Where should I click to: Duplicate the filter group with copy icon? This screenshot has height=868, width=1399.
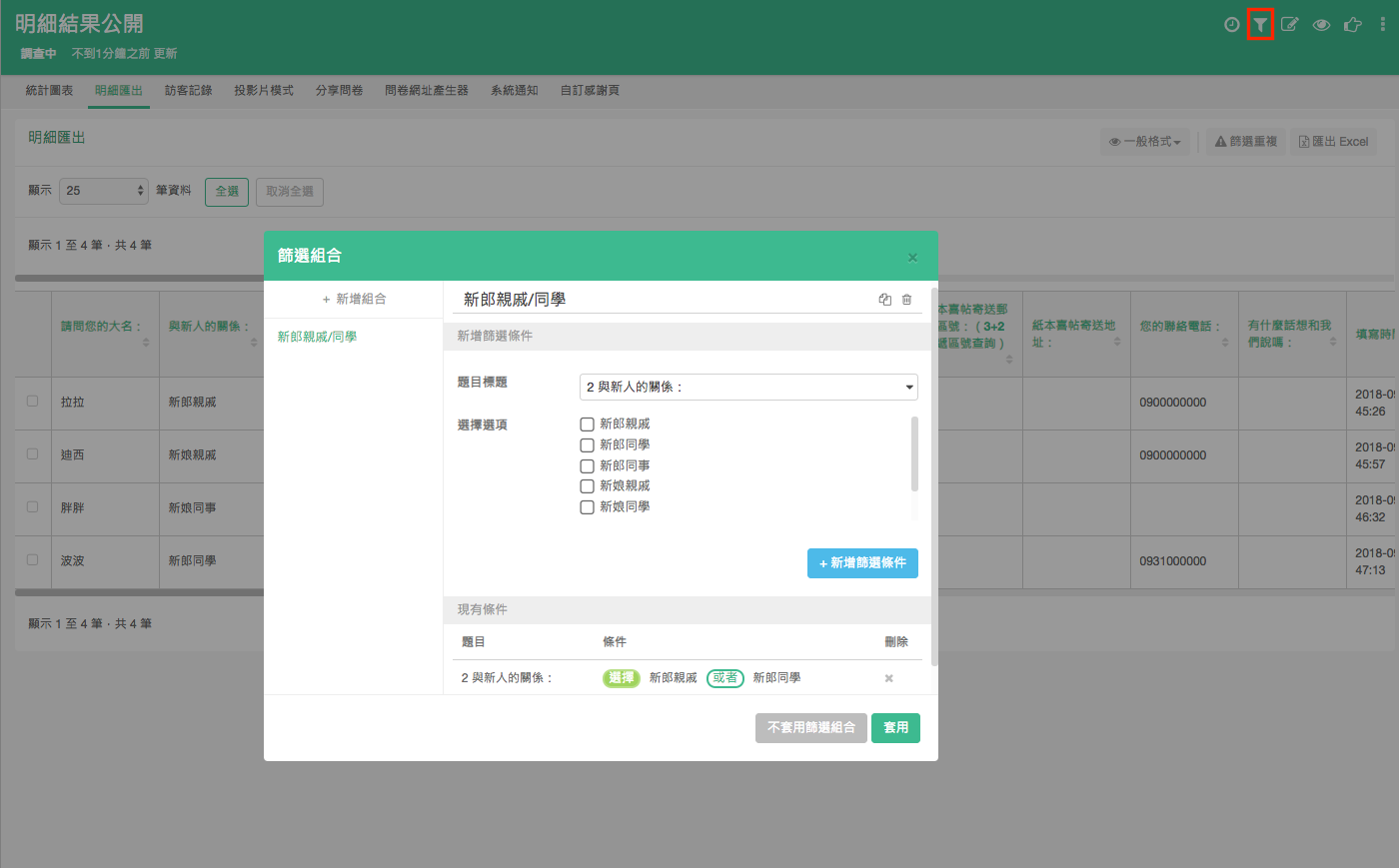click(884, 300)
